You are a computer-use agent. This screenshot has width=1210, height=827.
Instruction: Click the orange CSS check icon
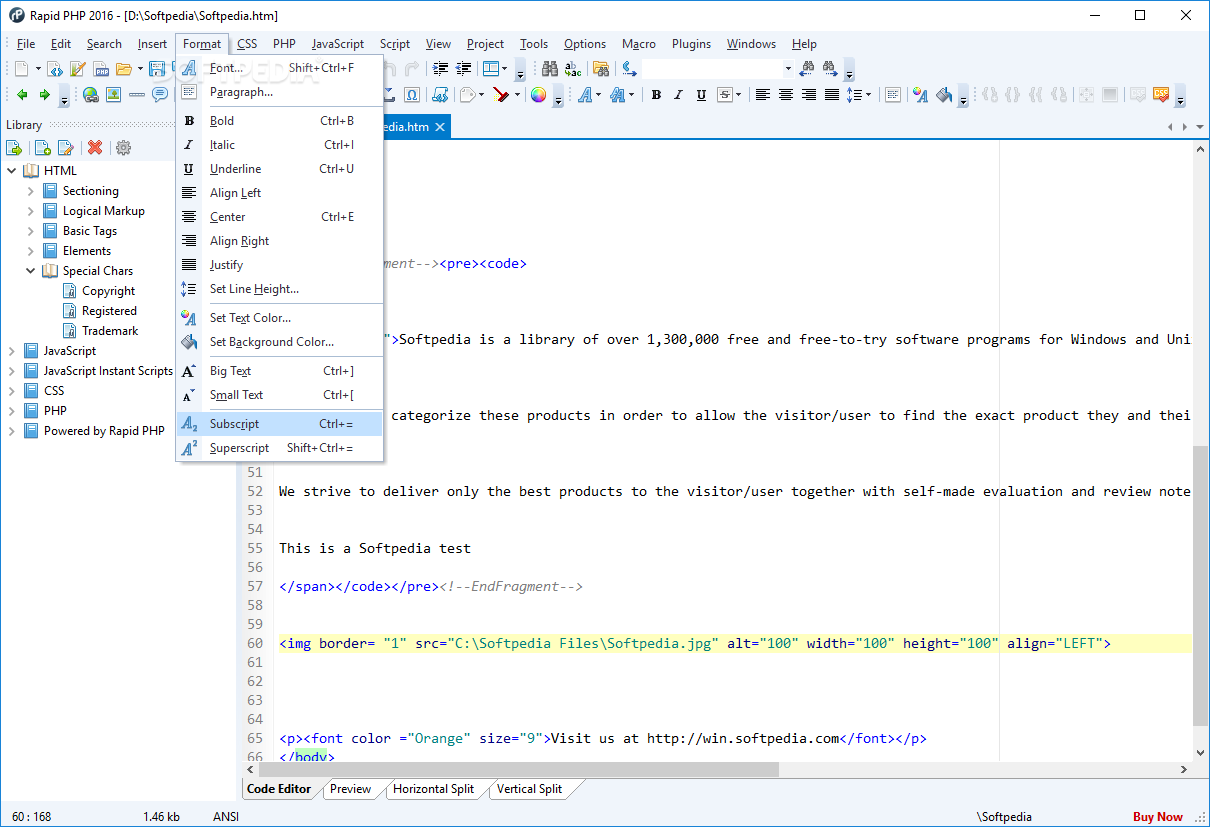point(1161,95)
